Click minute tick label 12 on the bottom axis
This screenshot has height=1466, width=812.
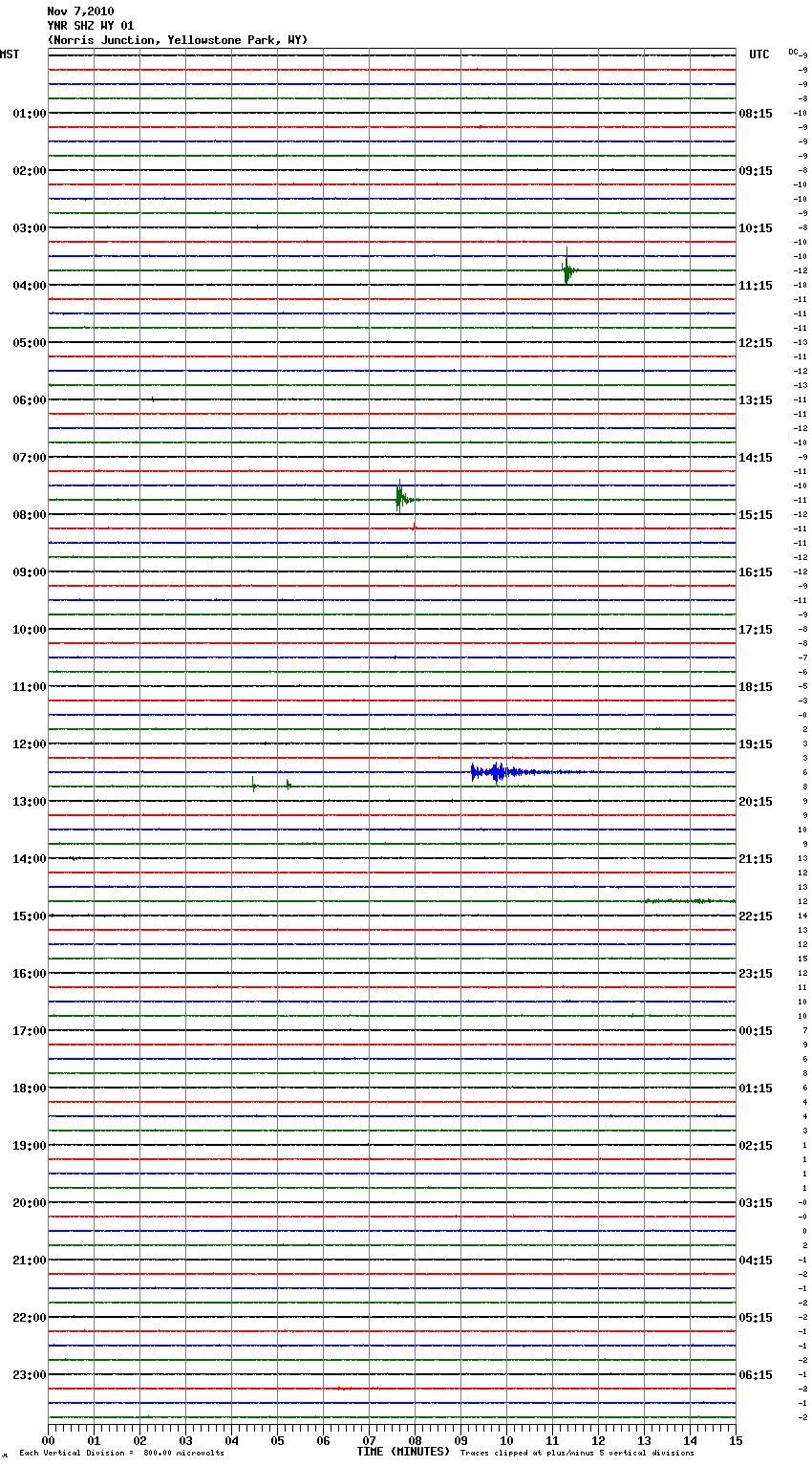click(598, 1440)
